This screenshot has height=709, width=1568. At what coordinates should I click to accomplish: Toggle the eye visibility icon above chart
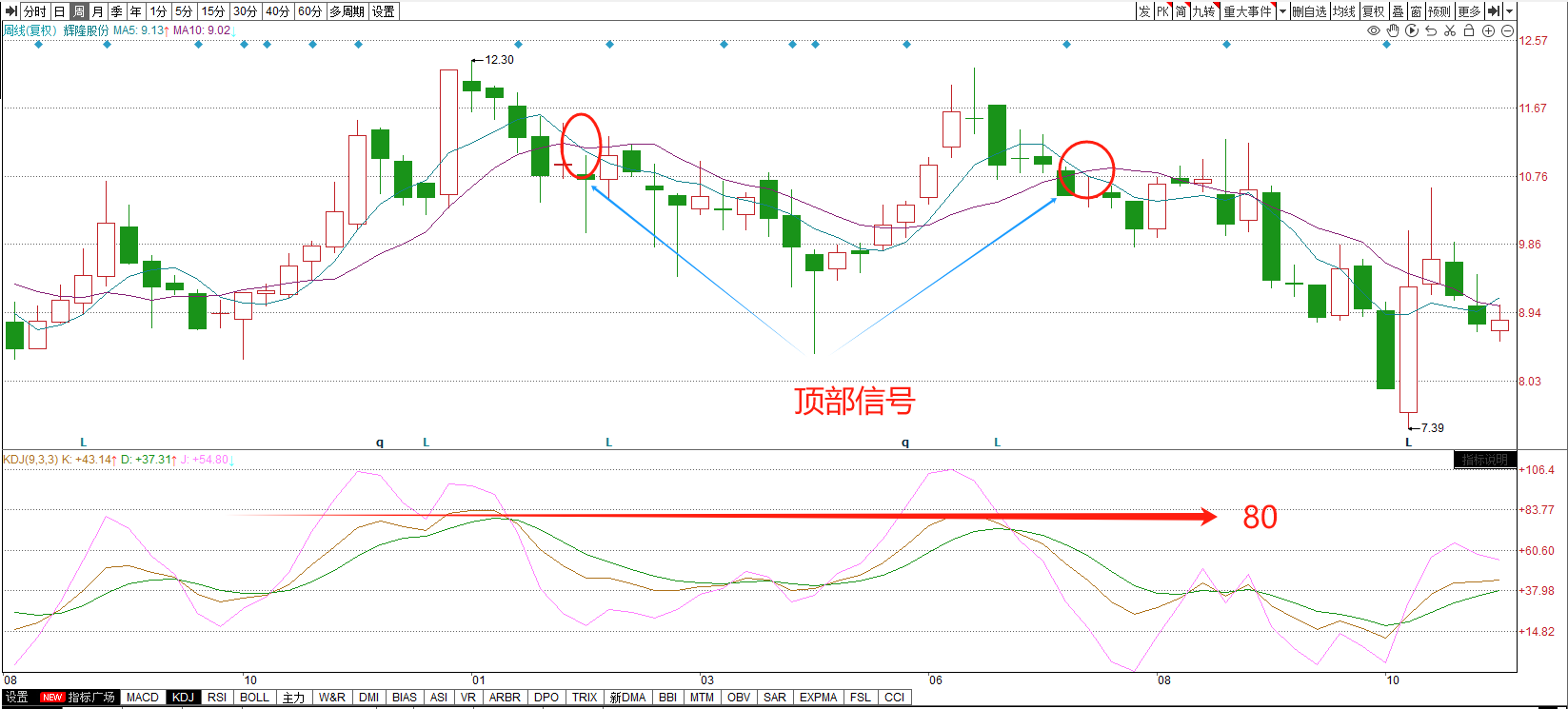1373,30
